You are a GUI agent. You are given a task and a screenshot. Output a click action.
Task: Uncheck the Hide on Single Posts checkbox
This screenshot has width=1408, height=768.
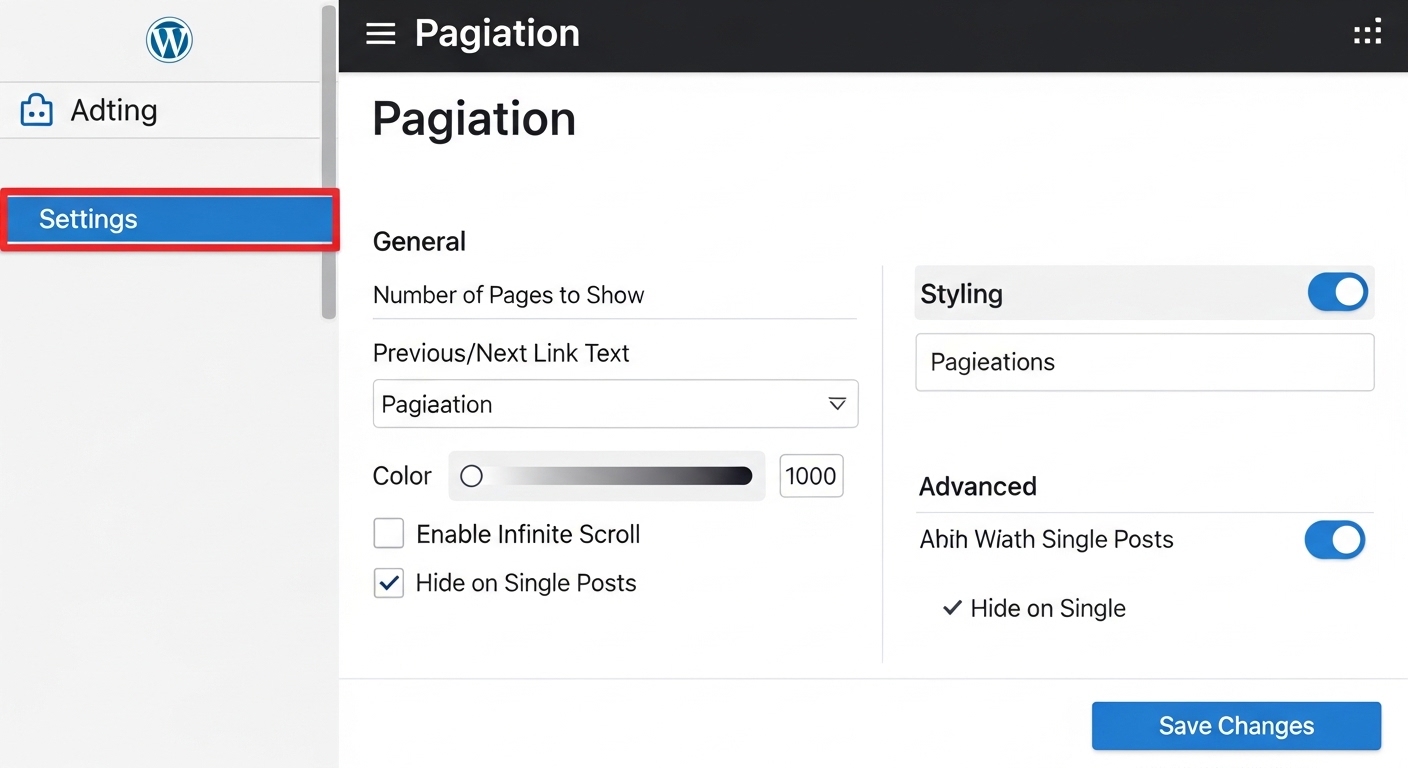click(388, 583)
